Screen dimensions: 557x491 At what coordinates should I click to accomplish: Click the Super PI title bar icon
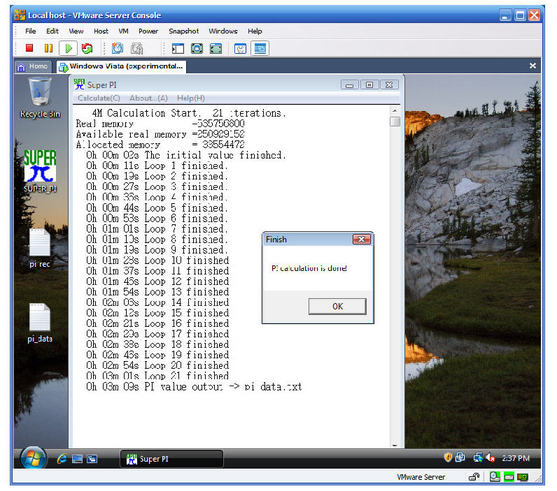pos(79,85)
